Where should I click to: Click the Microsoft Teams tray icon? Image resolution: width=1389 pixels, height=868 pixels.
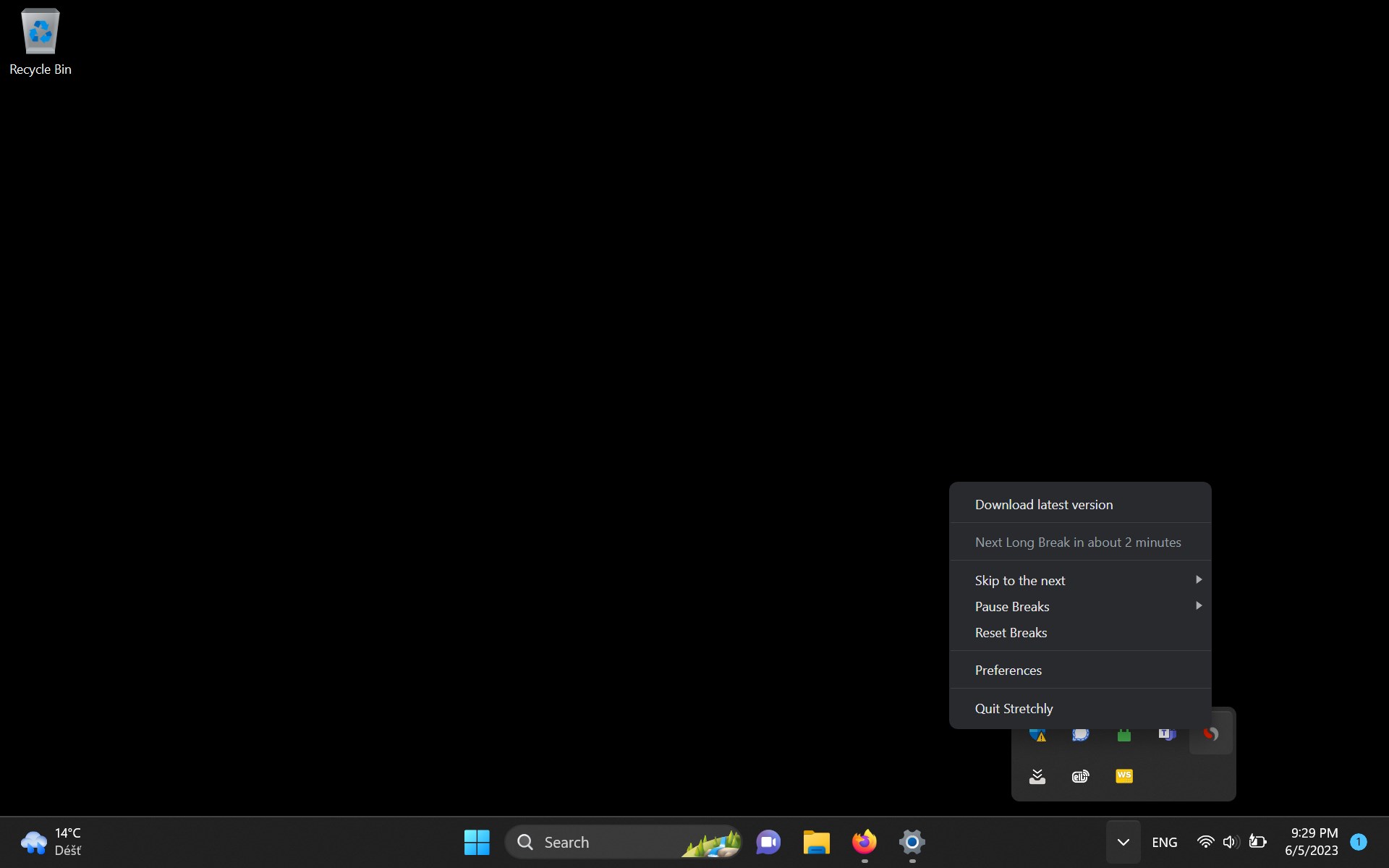click(x=1167, y=735)
